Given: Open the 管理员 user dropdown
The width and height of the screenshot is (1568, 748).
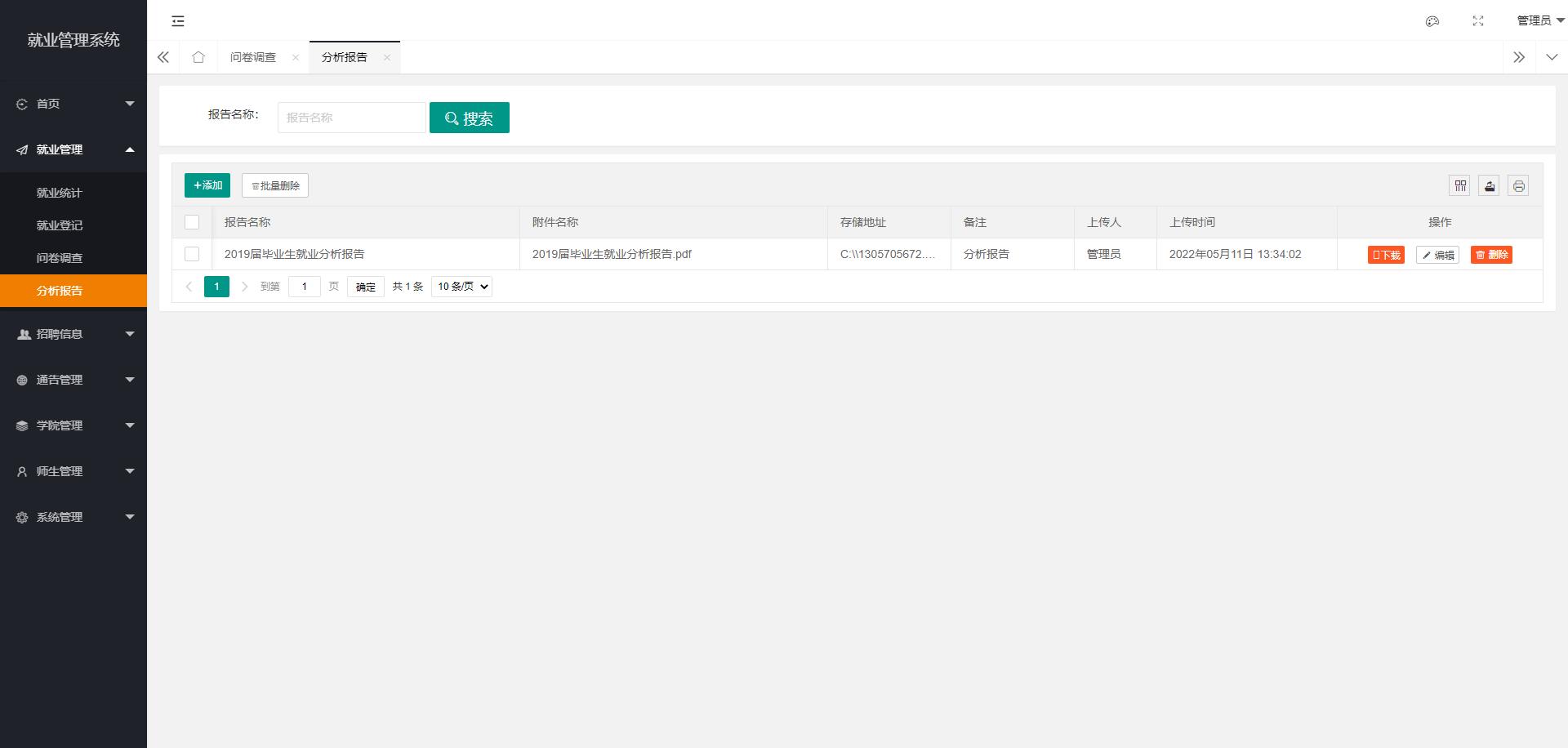Looking at the screenshot, I should coord(1540,21).
